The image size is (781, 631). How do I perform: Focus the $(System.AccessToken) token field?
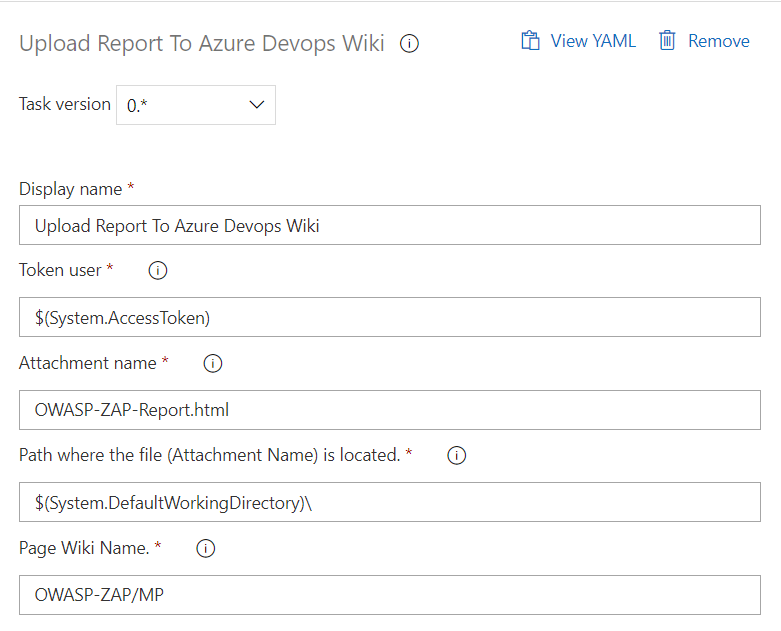(x=390, y=317)
